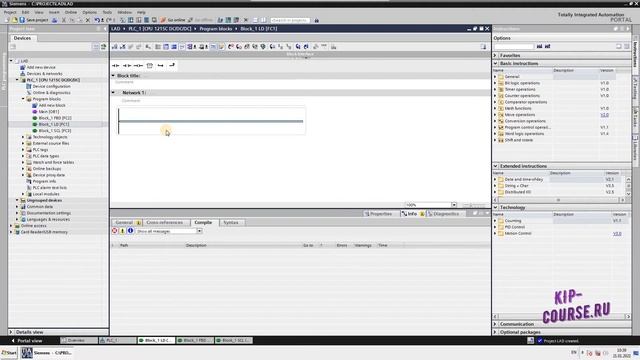The height and width of the screenshot is (360, 640).
Task: Click the editor zoom slider
Action: (474, 205)
